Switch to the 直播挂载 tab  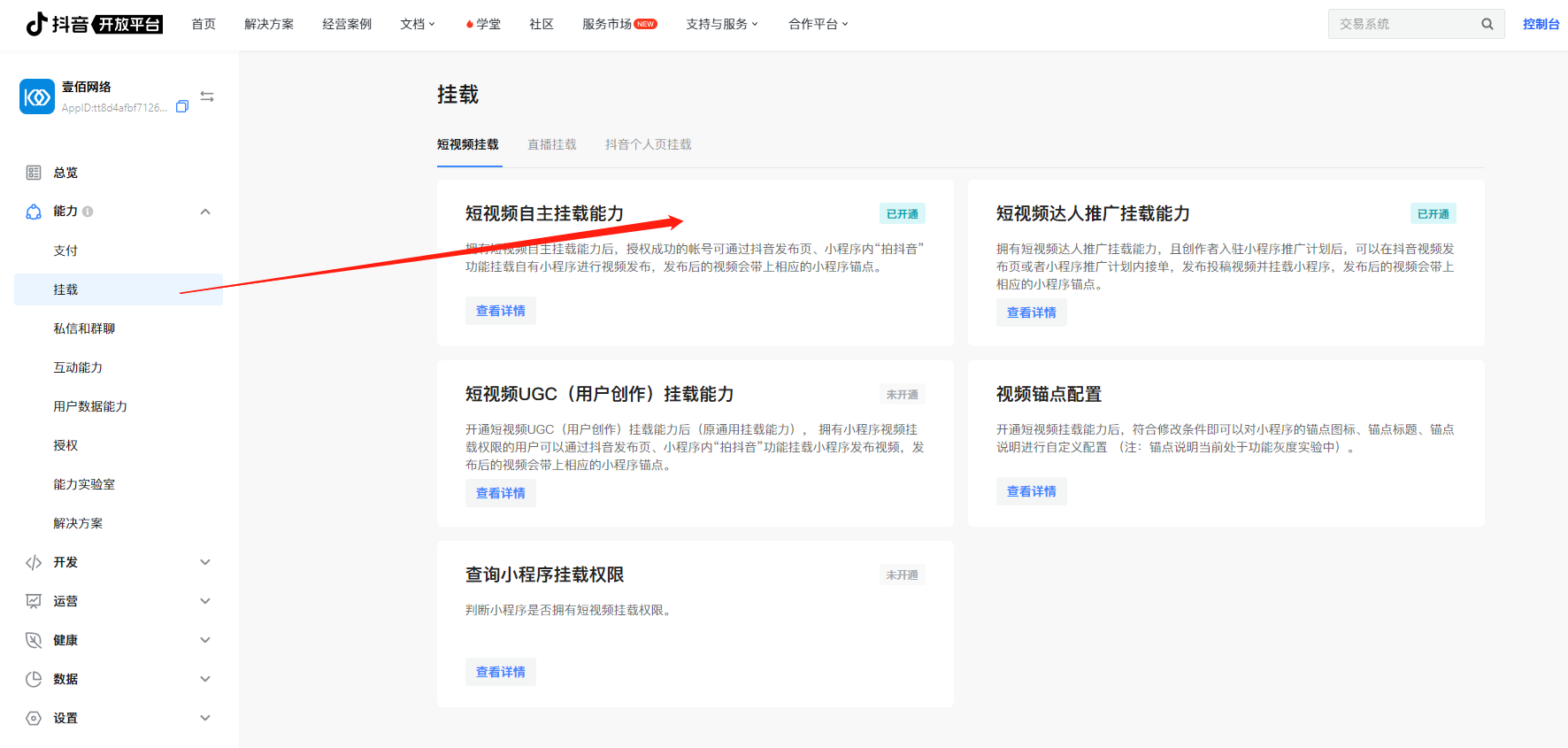[552, 144]
